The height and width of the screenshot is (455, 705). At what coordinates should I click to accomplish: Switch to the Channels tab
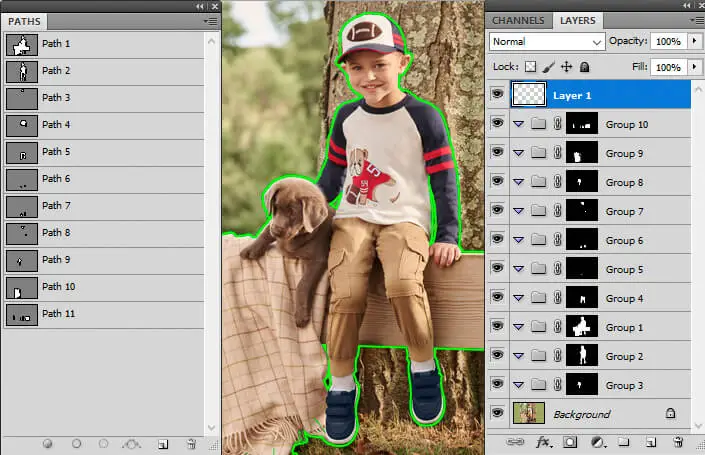(x=519, y=20)
